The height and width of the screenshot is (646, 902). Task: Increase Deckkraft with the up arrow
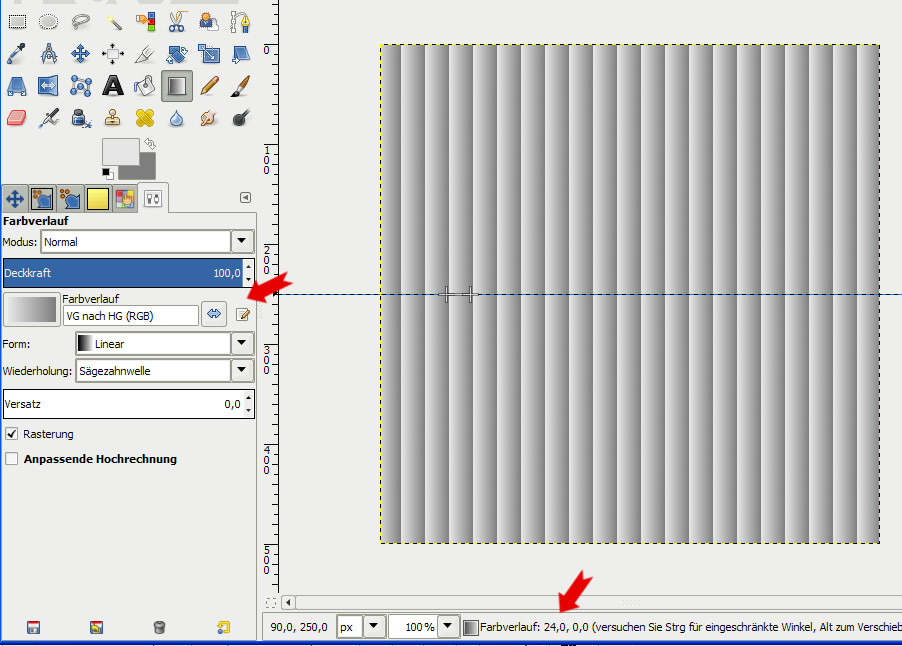pyautogui.click(x=249, y=266)
